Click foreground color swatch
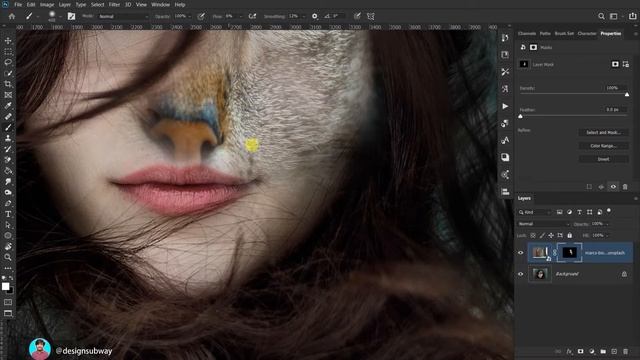The height and width of the screenshot is (360, 640). coord(5,287)
